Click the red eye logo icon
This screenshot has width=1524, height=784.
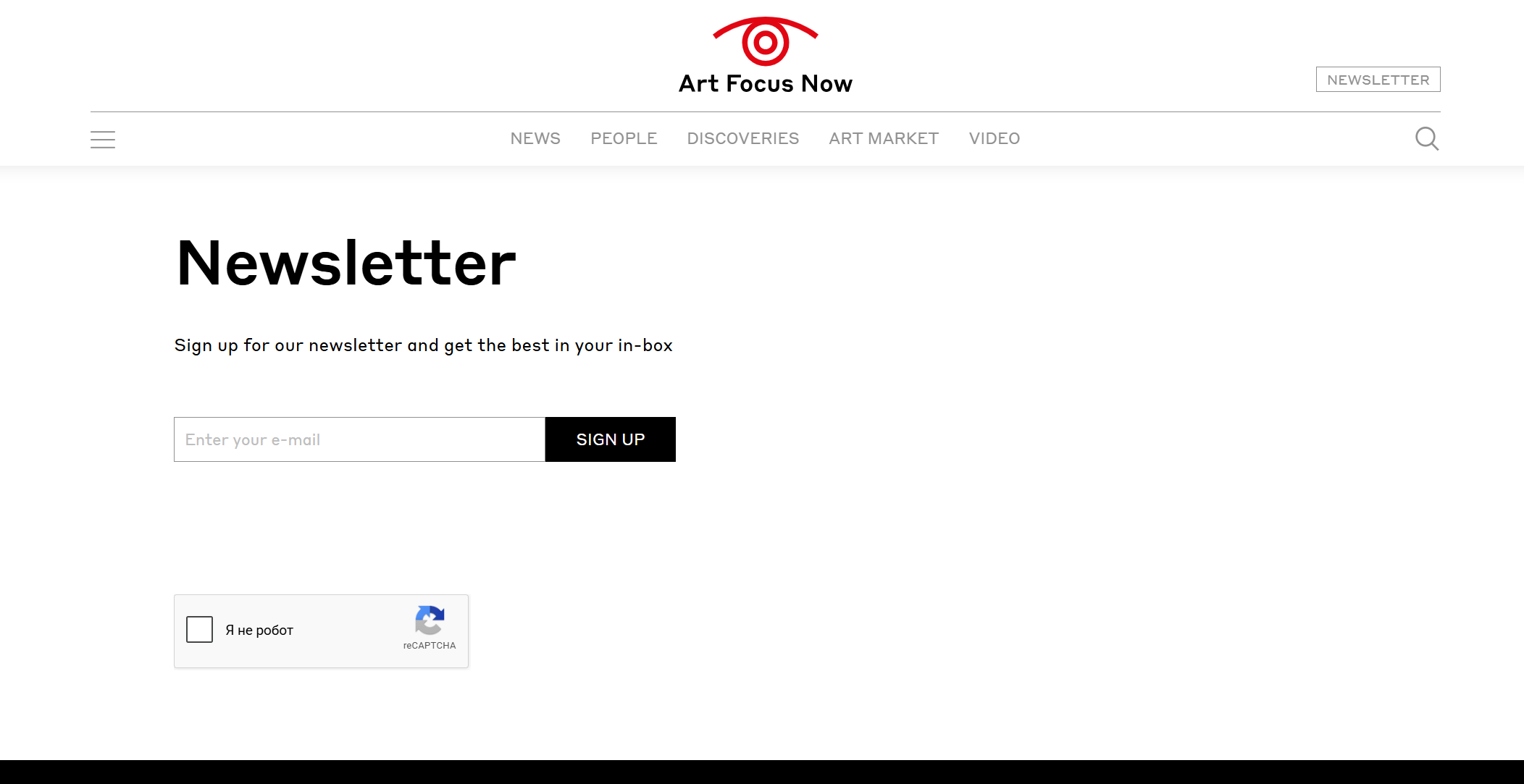(x=765, y=41)
